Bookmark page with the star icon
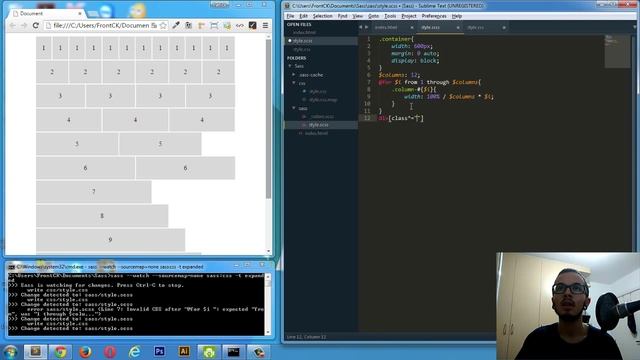This screenshot has width=640, height=360. [x=163, y=25]
